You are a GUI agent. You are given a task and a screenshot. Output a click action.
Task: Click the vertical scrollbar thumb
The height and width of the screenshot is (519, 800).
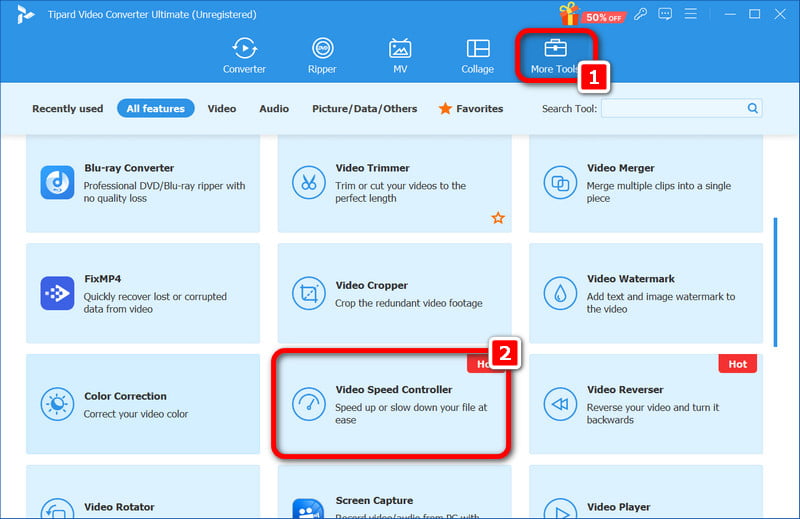pyautogui.click(x=775, y=282)
